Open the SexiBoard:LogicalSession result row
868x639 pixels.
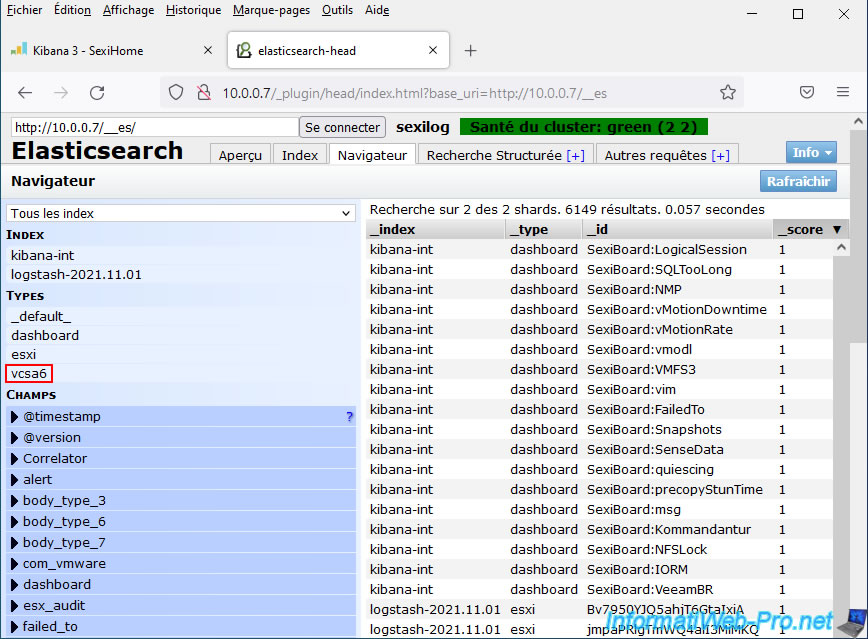600,250
